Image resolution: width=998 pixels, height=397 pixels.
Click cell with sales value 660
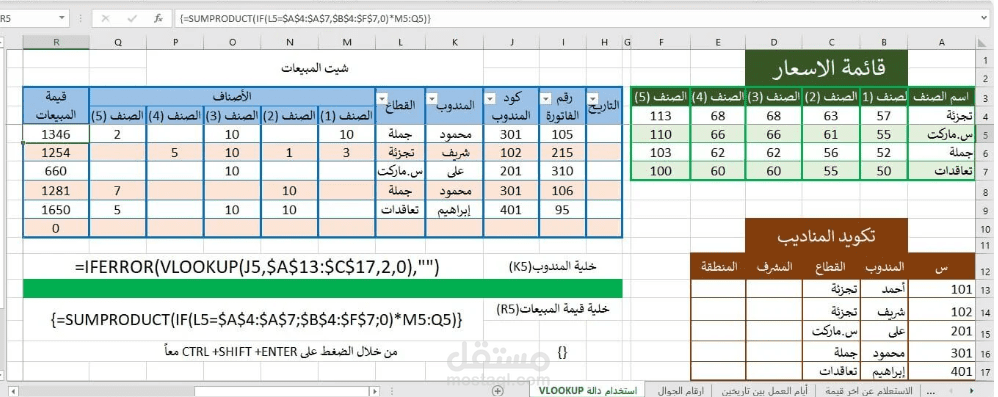click(x=56, y=172)
